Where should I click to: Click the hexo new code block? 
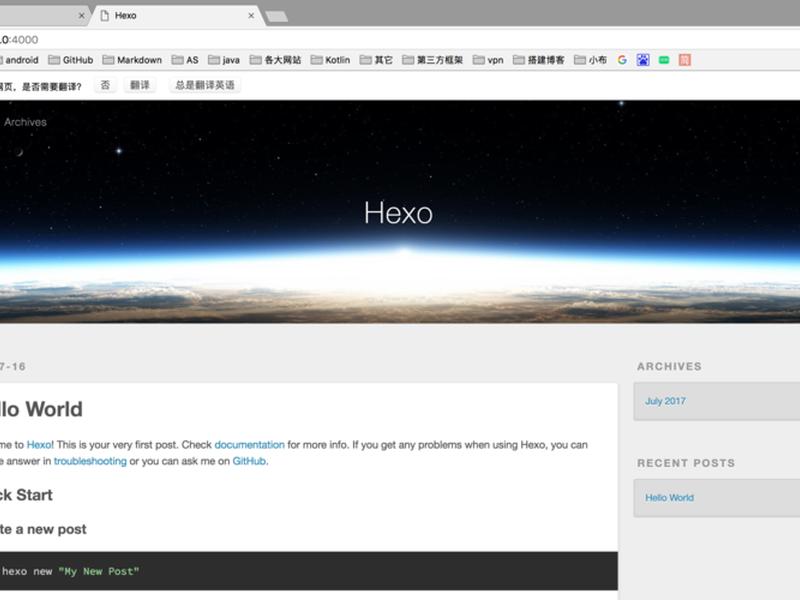click(308, 571)
